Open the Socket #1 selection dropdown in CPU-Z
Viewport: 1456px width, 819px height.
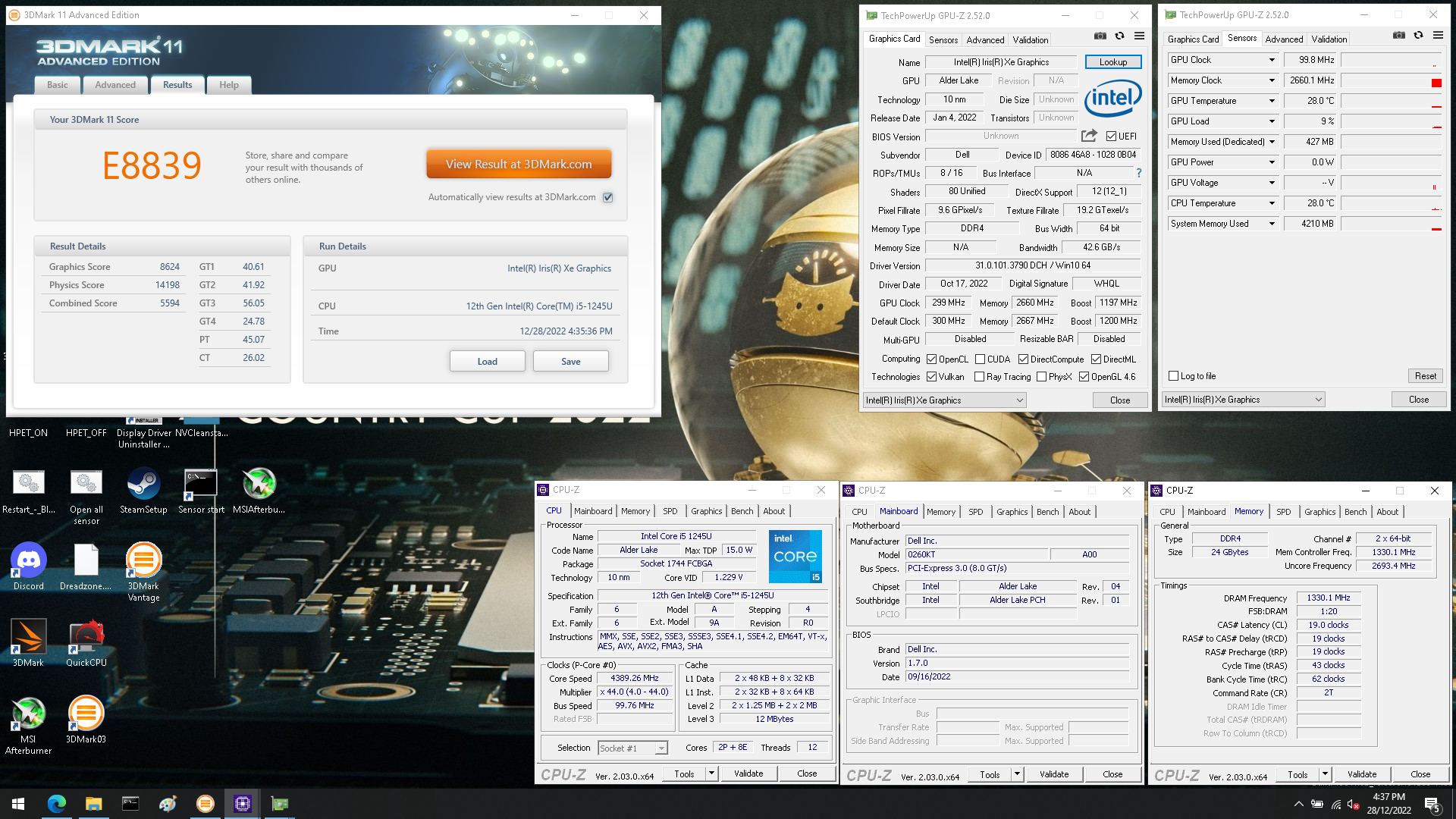[633, 748]
